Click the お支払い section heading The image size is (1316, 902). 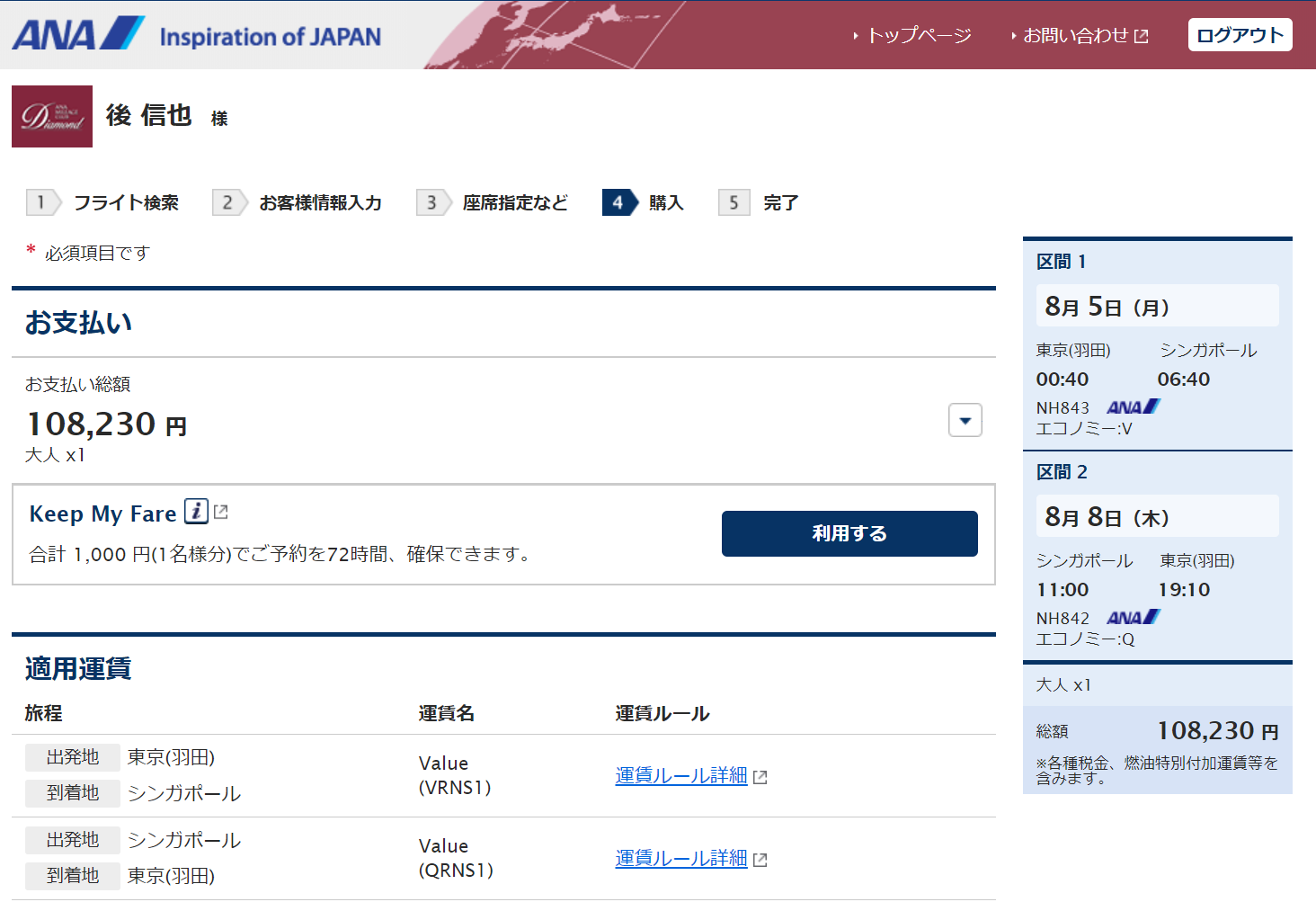[x=79, y=322]
